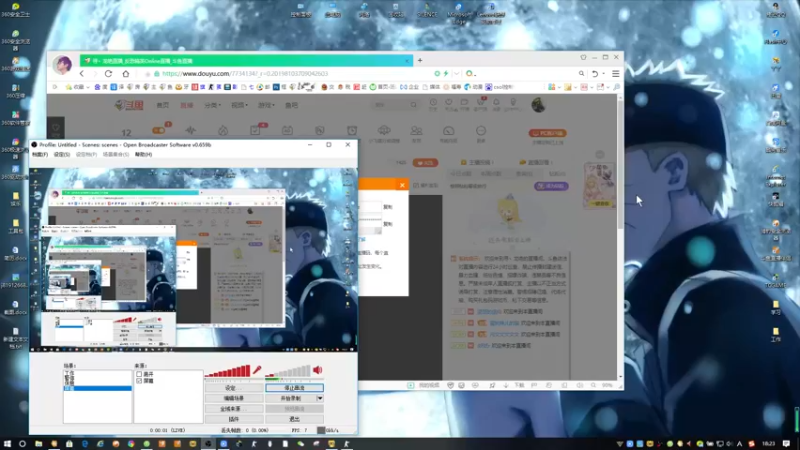Open the 文件(F) menu in OBS
The height and width of the screenshot is (450, 800).
(40, 154)
